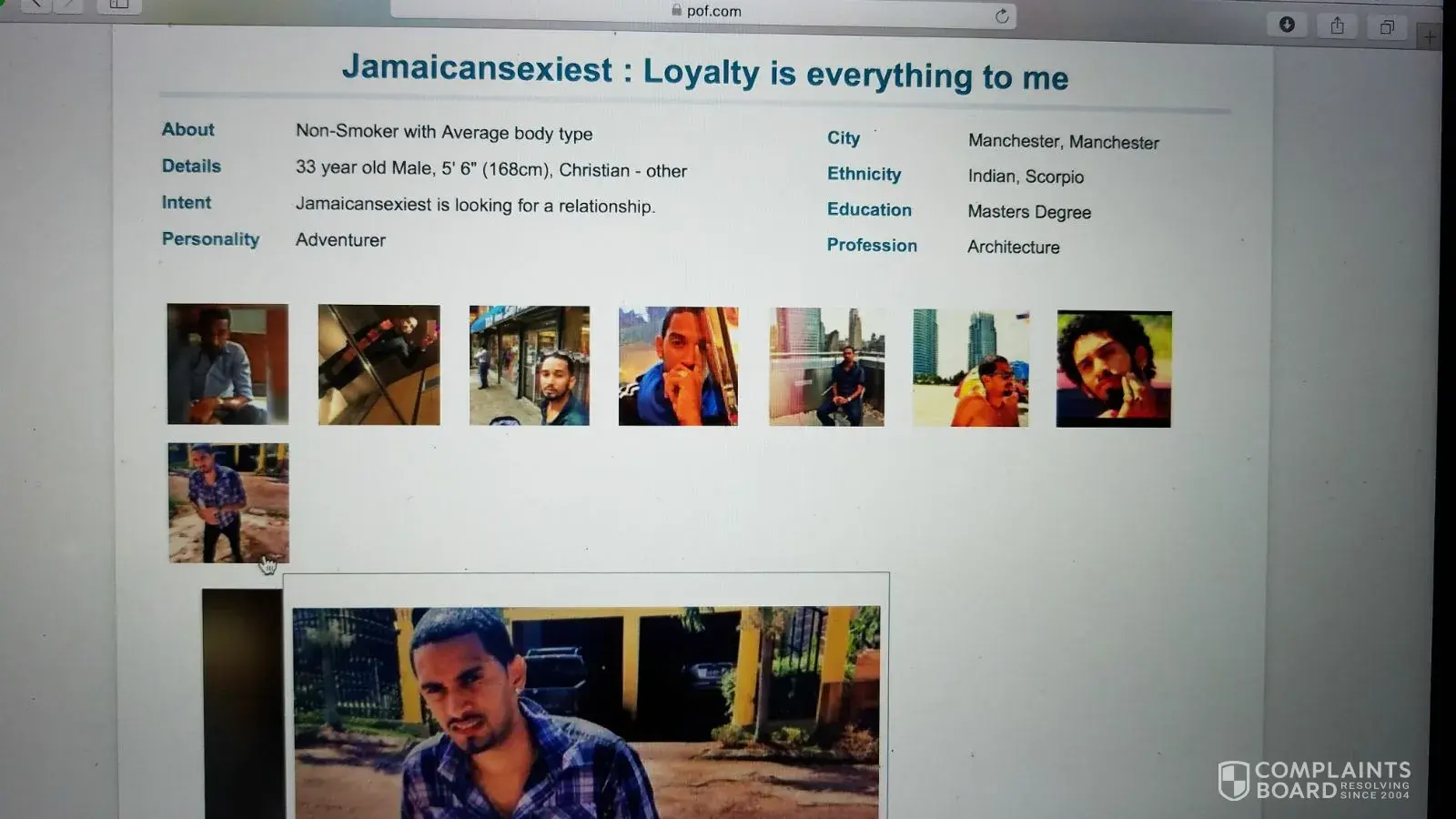Open thumbnail of man seated before skyscrapers
The width and height of the screenshot is (1456, 819).
[x=826, y=367]
